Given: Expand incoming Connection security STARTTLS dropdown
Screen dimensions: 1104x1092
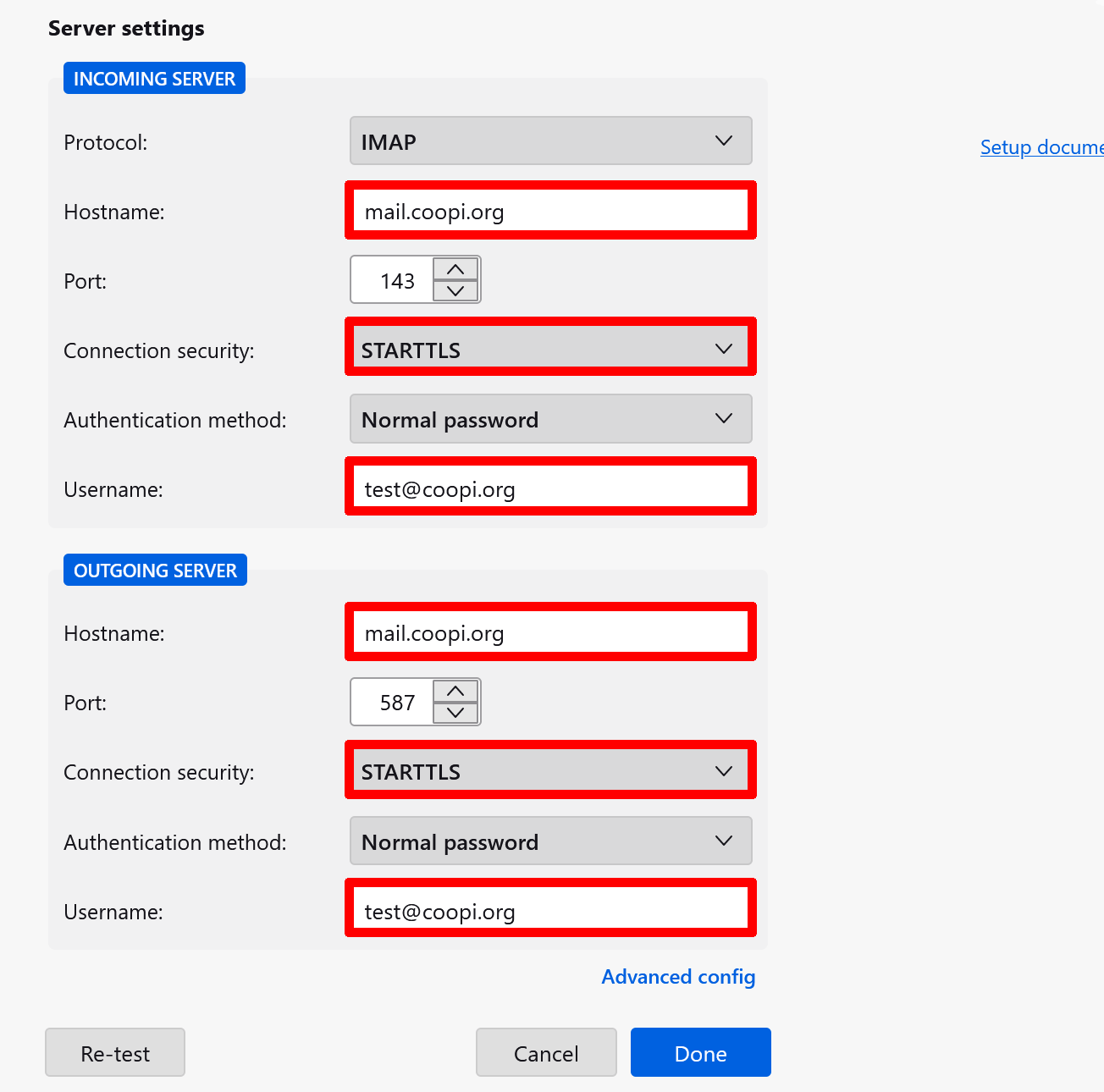Looking at the screenshot, I should coord(550,350).
